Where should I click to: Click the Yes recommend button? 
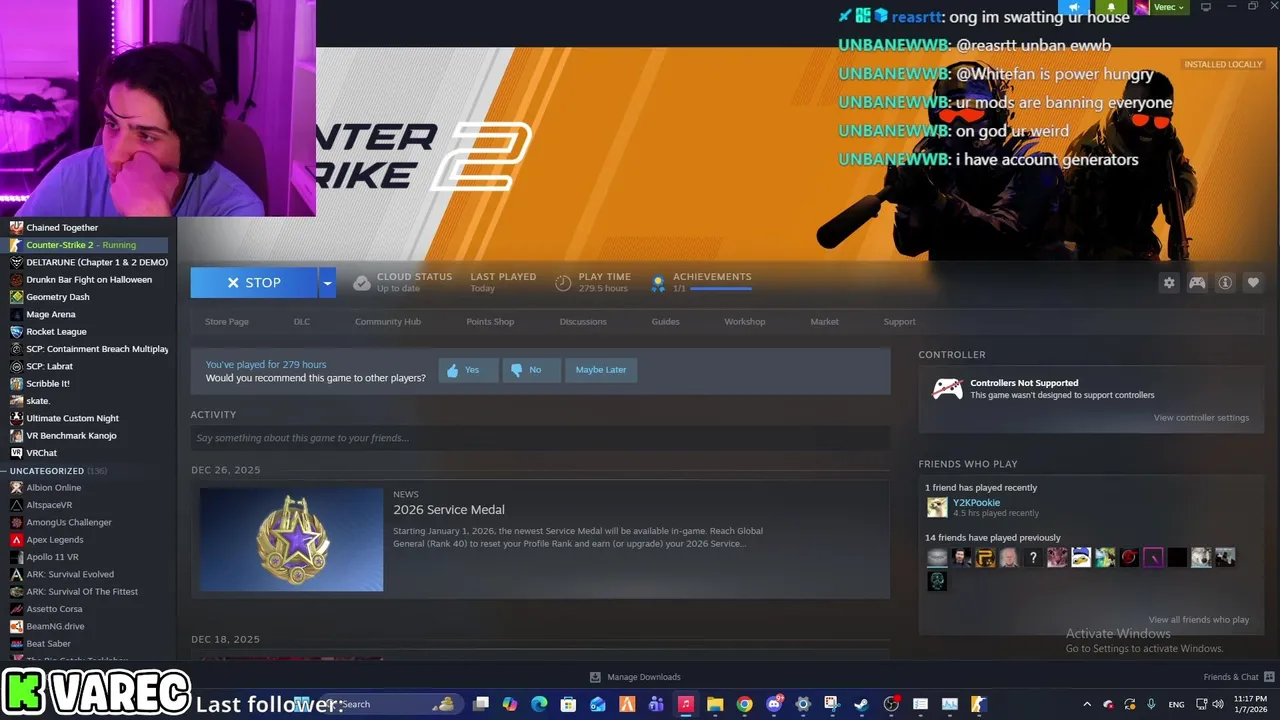point(468,370)
